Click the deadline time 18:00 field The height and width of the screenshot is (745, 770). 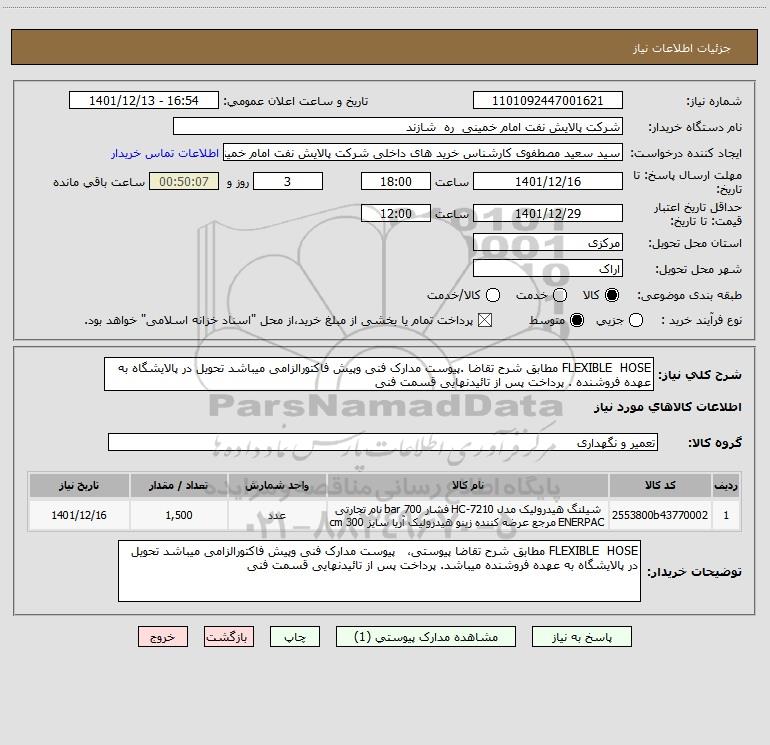click(396, 182)
